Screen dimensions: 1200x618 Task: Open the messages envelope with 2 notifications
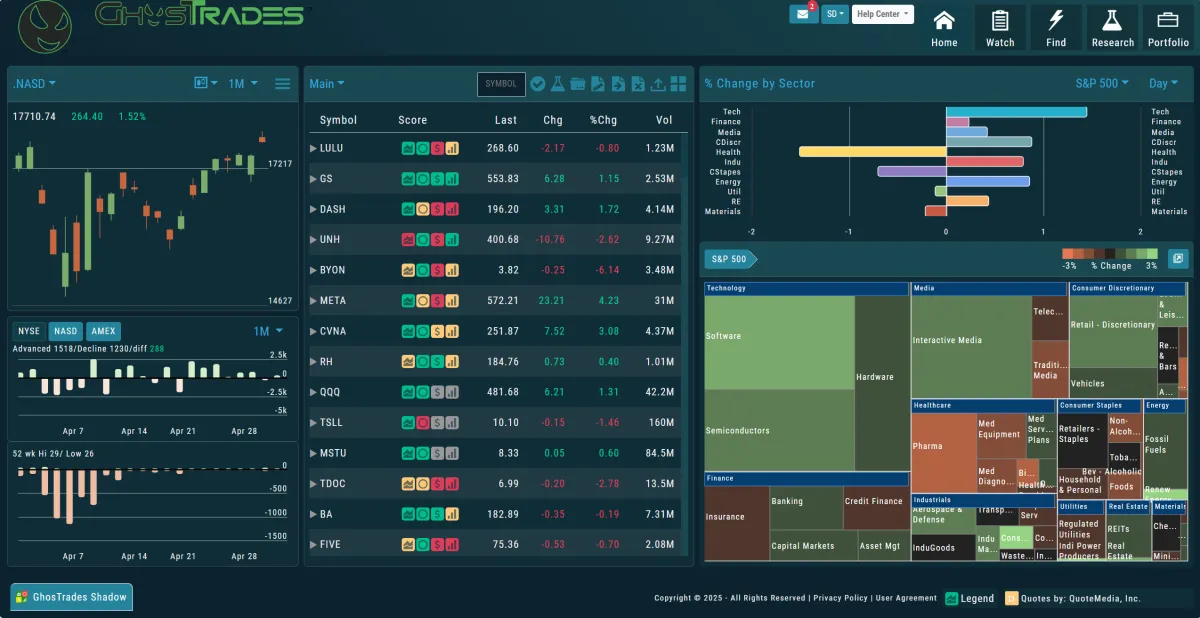click(803, 14)
